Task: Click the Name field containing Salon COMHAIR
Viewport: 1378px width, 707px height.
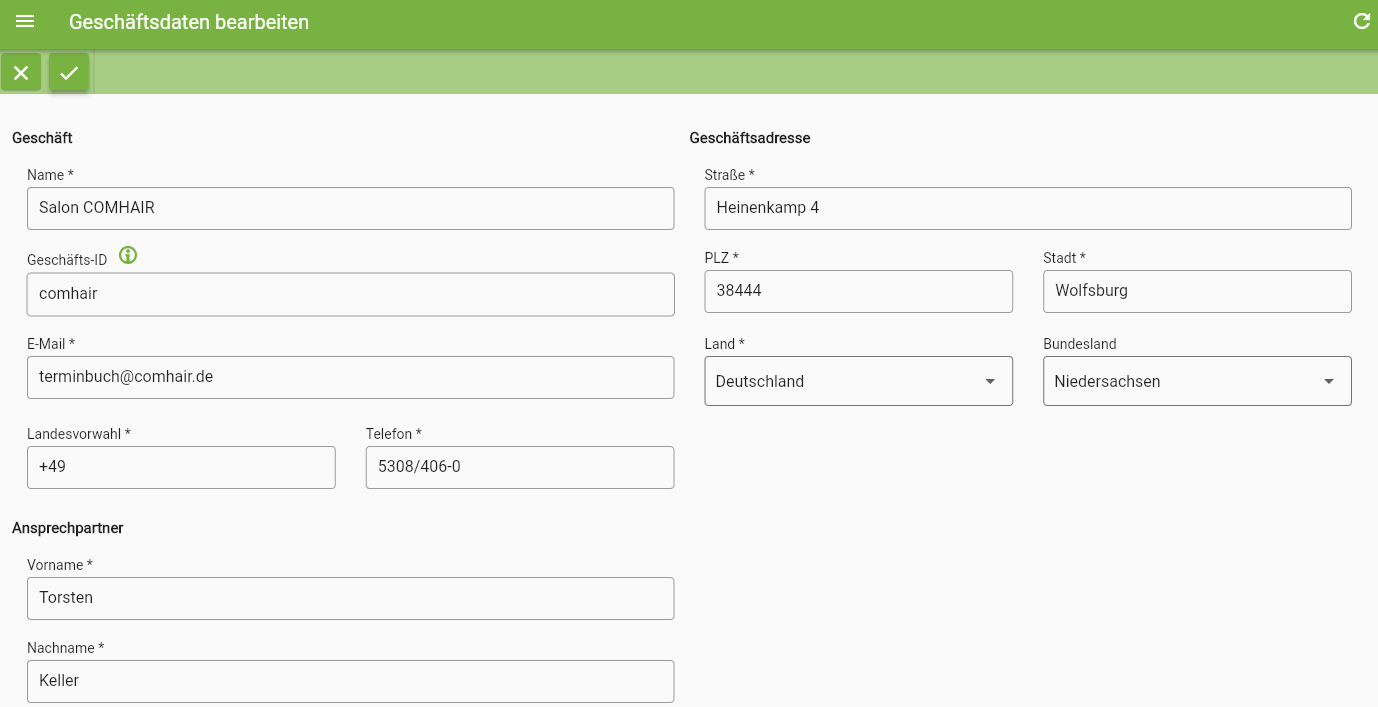Action: pyautogui.click(x=350, y=208)
